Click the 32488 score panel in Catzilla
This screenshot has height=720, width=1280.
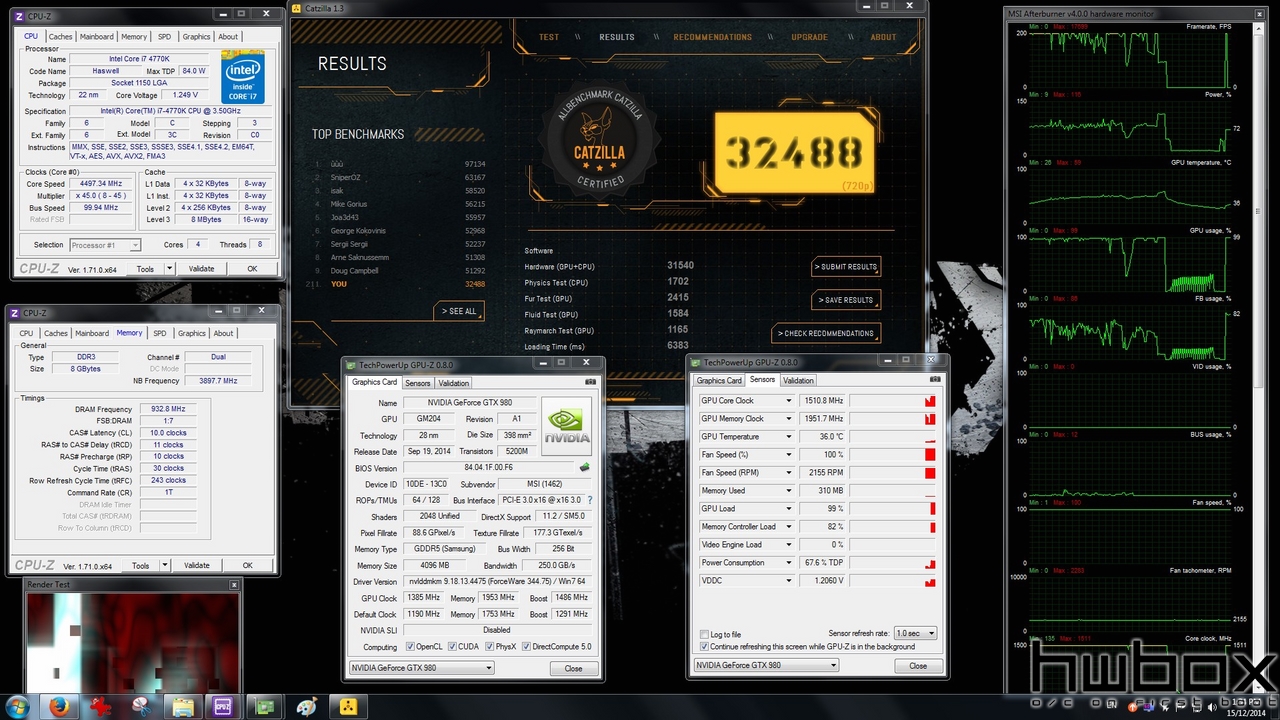794,152
